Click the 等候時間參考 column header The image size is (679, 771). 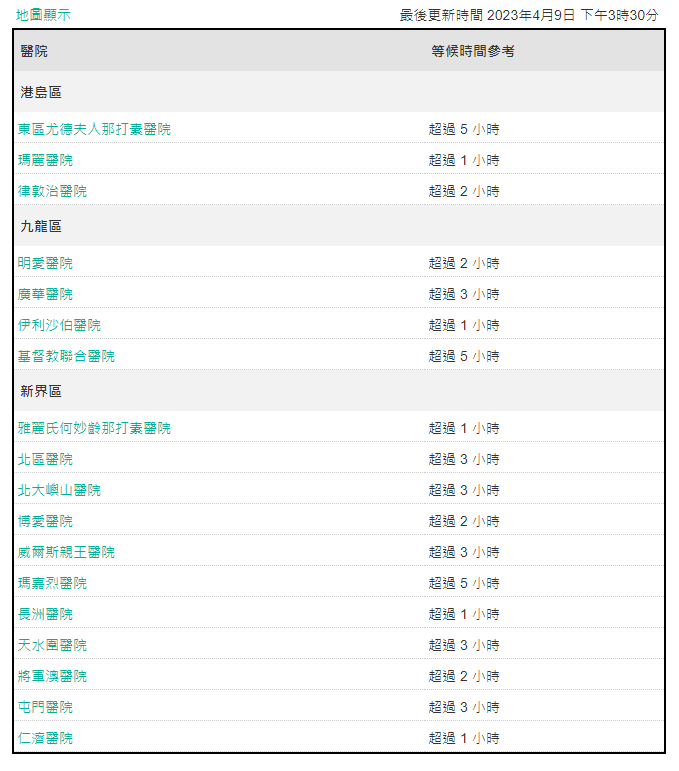coord(473,51)
